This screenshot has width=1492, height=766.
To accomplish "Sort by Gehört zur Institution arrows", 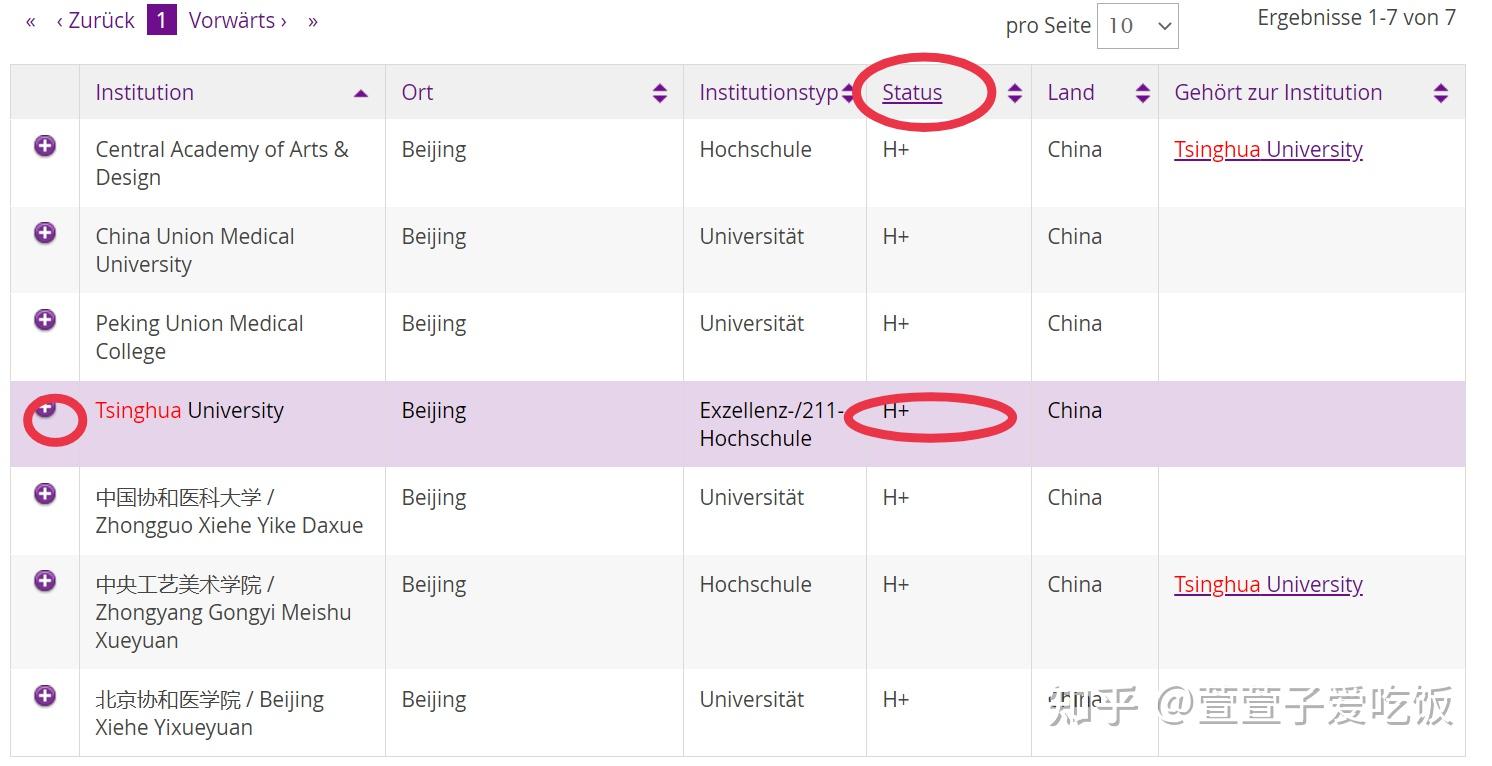I will [x=1440, y=93].
